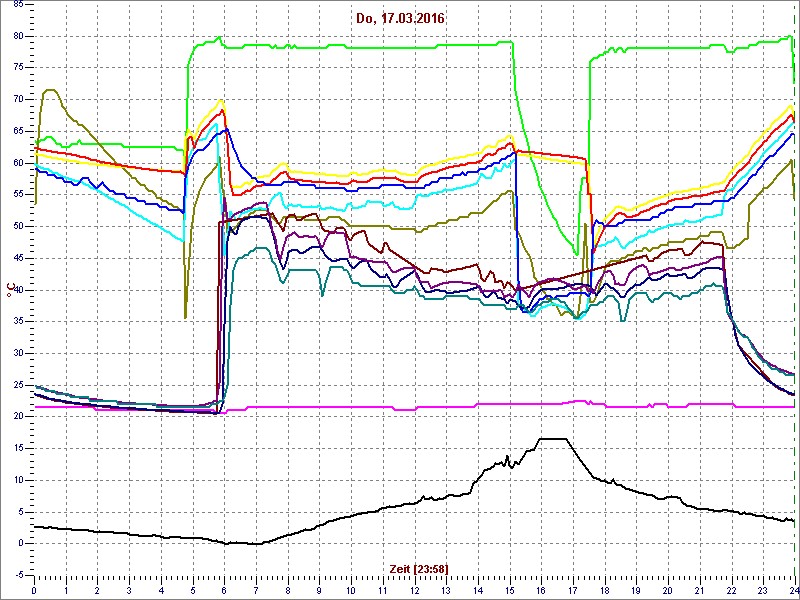Select the 35 label on the temperature axis
This screenshot has height=600, width=800.
click(17, 321)
